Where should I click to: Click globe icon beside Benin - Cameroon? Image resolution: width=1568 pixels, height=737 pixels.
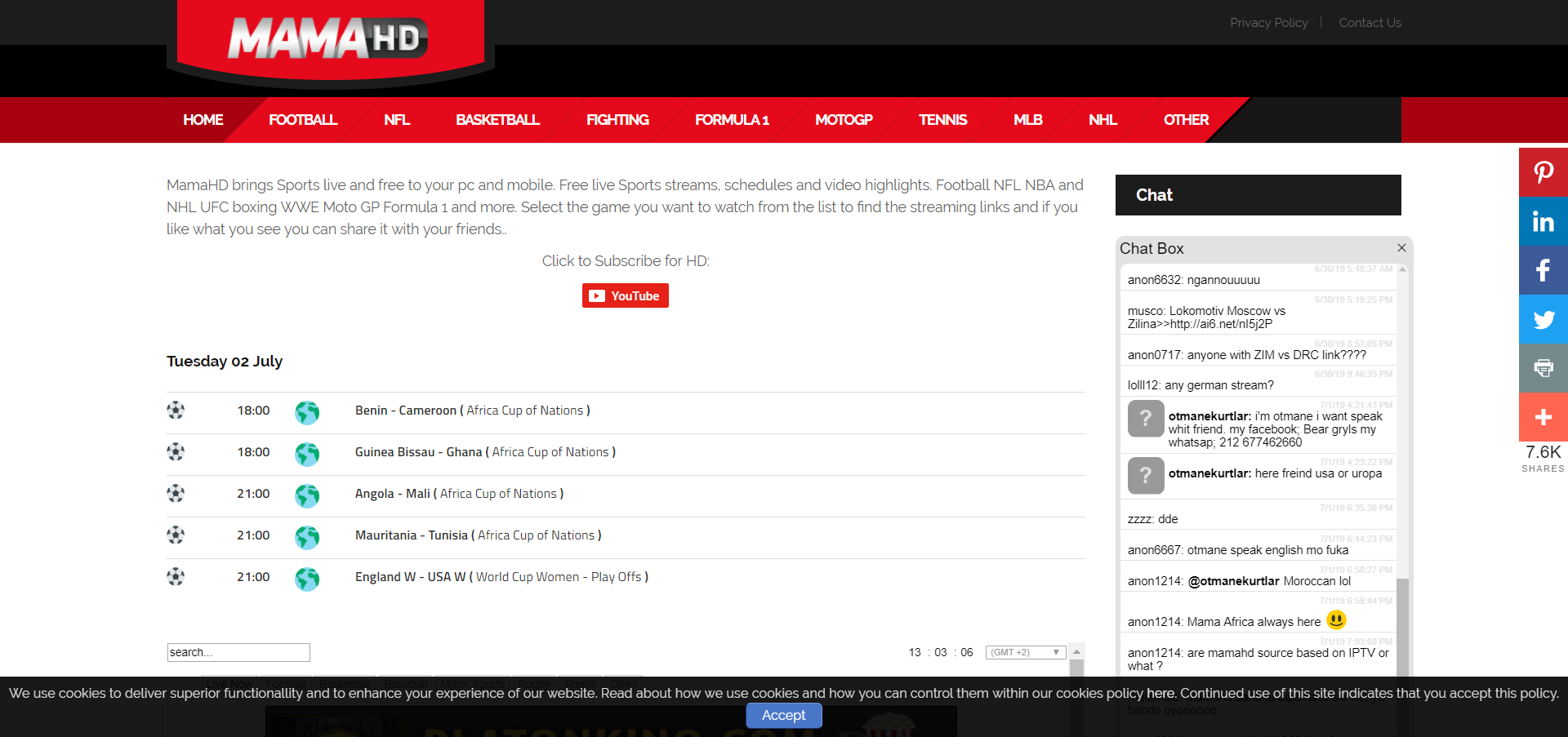point(307,412)
